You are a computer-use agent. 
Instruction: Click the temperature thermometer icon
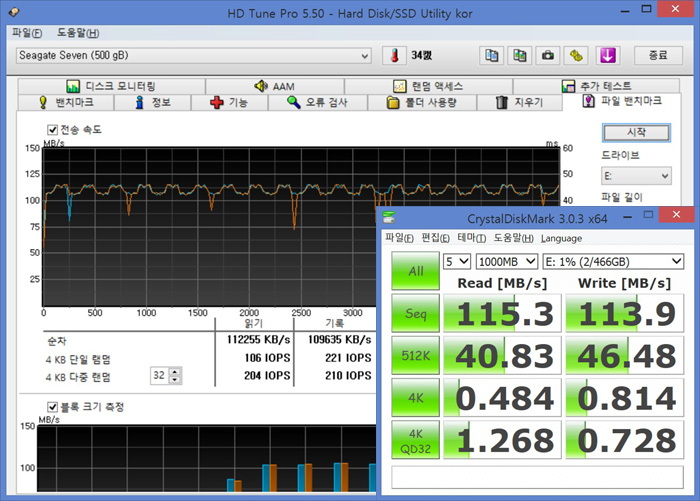(x=394, y=56)
